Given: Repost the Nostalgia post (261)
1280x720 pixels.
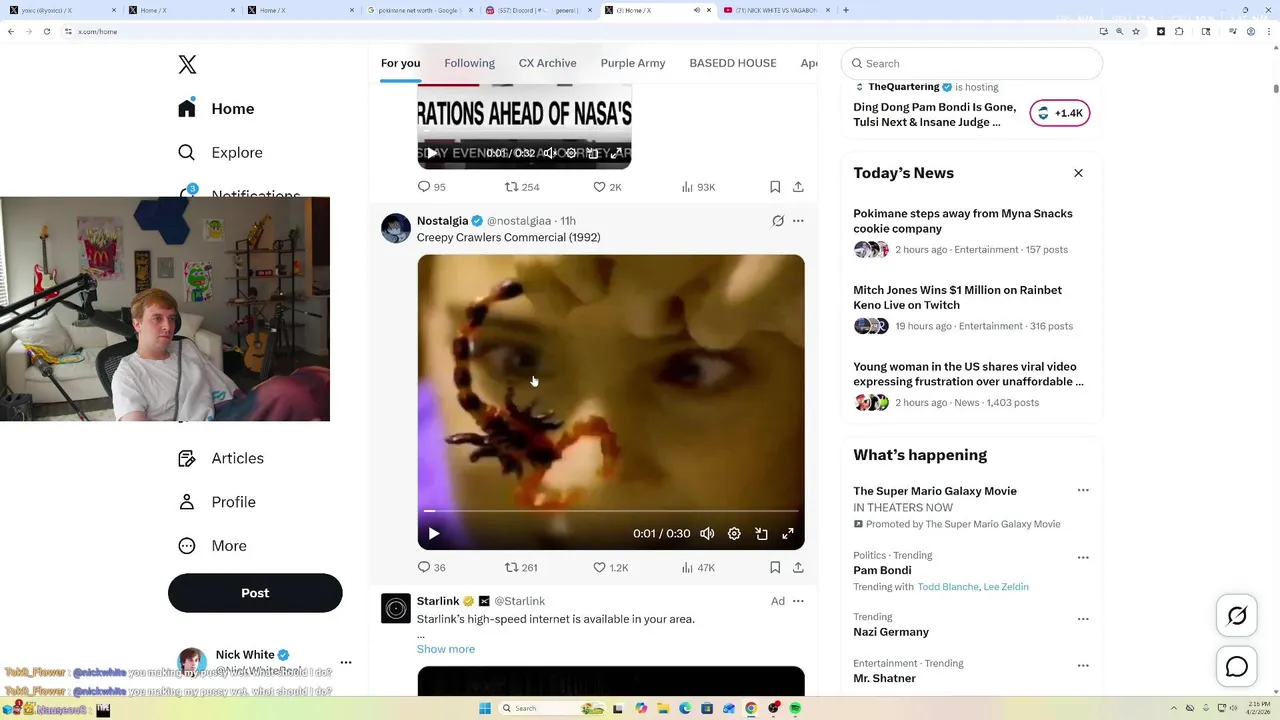Looking at the screenshot, I should click(x=521, y=567).
